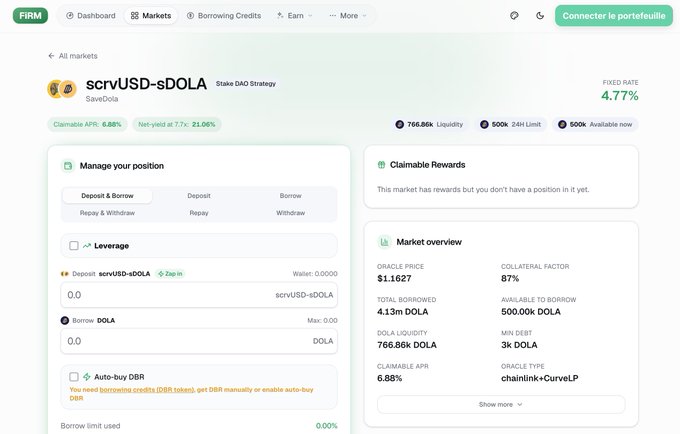The height and width of the screenshot is (434, 680).
Task: Click the Manage your position wallet icon
Action: click(x=68, y=166)
